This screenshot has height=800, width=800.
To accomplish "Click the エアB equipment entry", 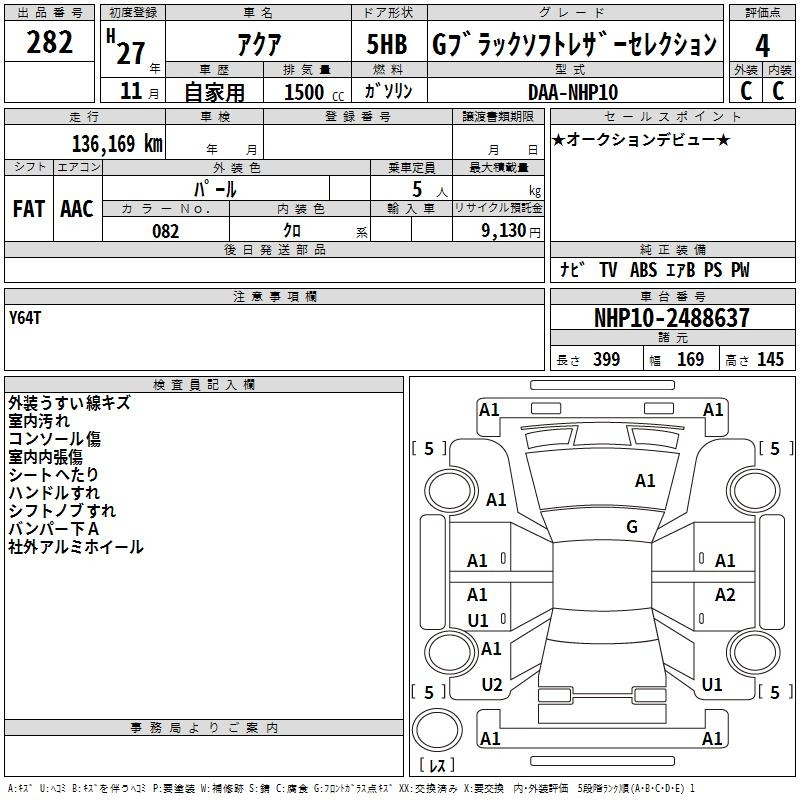I will coord(681,269).
